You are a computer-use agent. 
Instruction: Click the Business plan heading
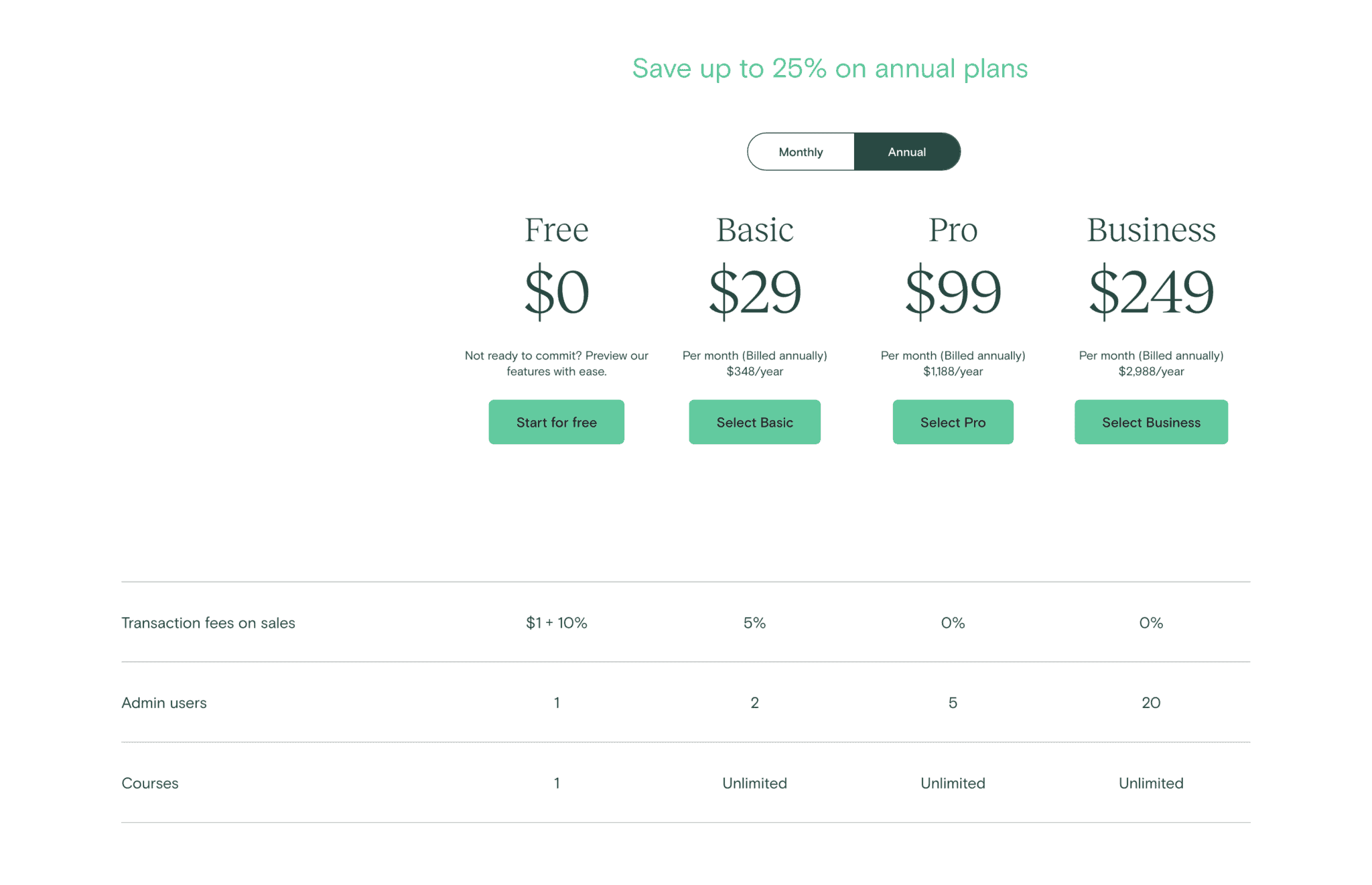pos(1150,230)
